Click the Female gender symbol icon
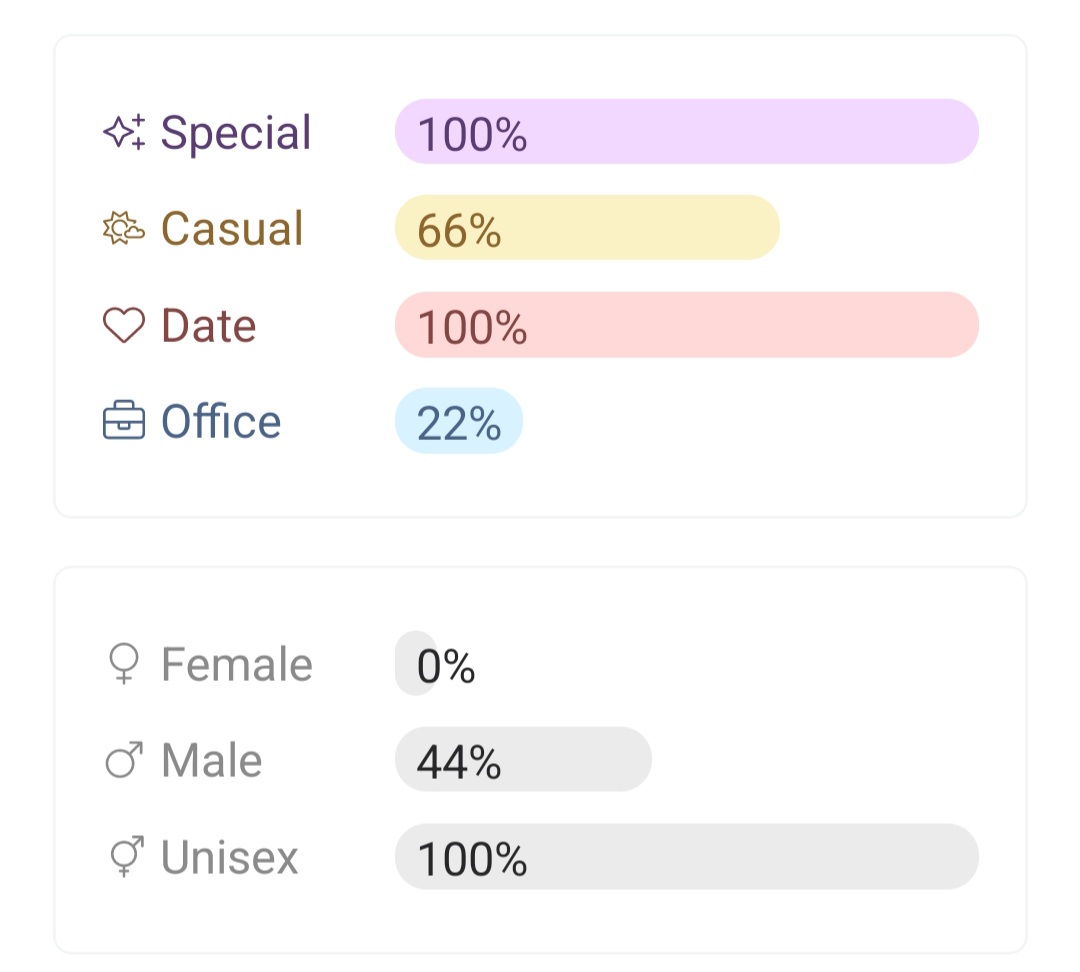Viewport: 1080px width, 972px height. pyautogui.click(x=124, y=664)
